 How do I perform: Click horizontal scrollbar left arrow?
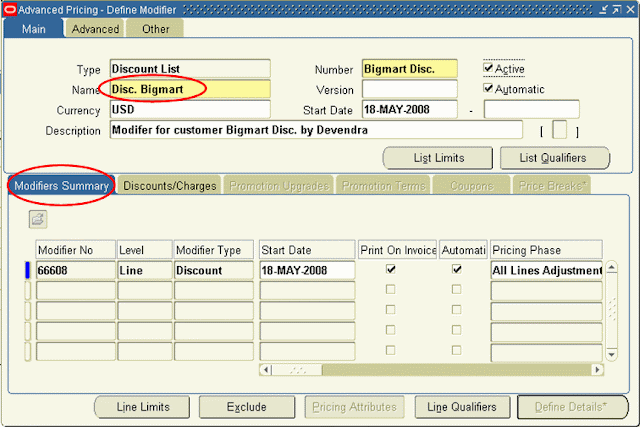[266, 370]
